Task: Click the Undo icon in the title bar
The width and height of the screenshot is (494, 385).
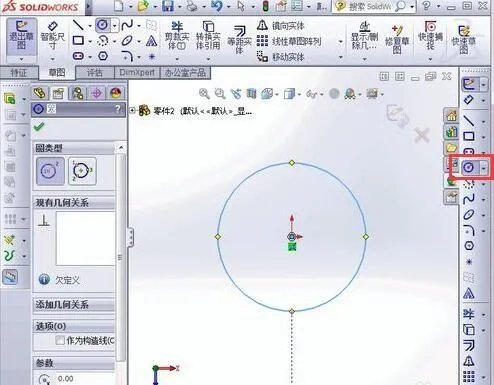Action: pyautogui.click(x=217, y=6)
